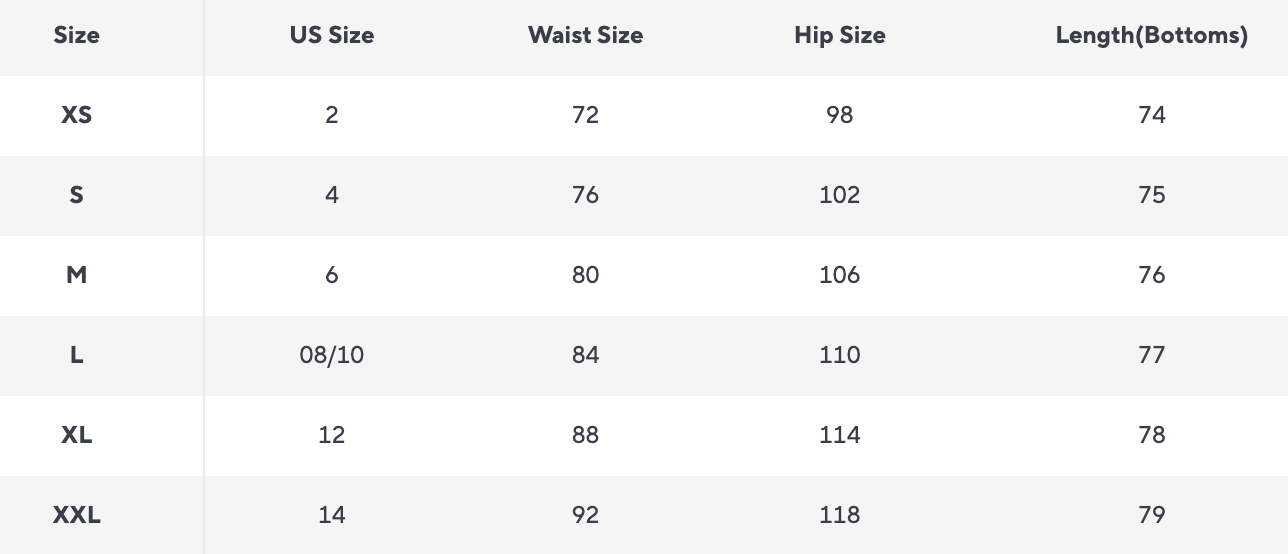The image size is (1288, 554).
Task: Select the XXL size row label
Action: (77, 515)
